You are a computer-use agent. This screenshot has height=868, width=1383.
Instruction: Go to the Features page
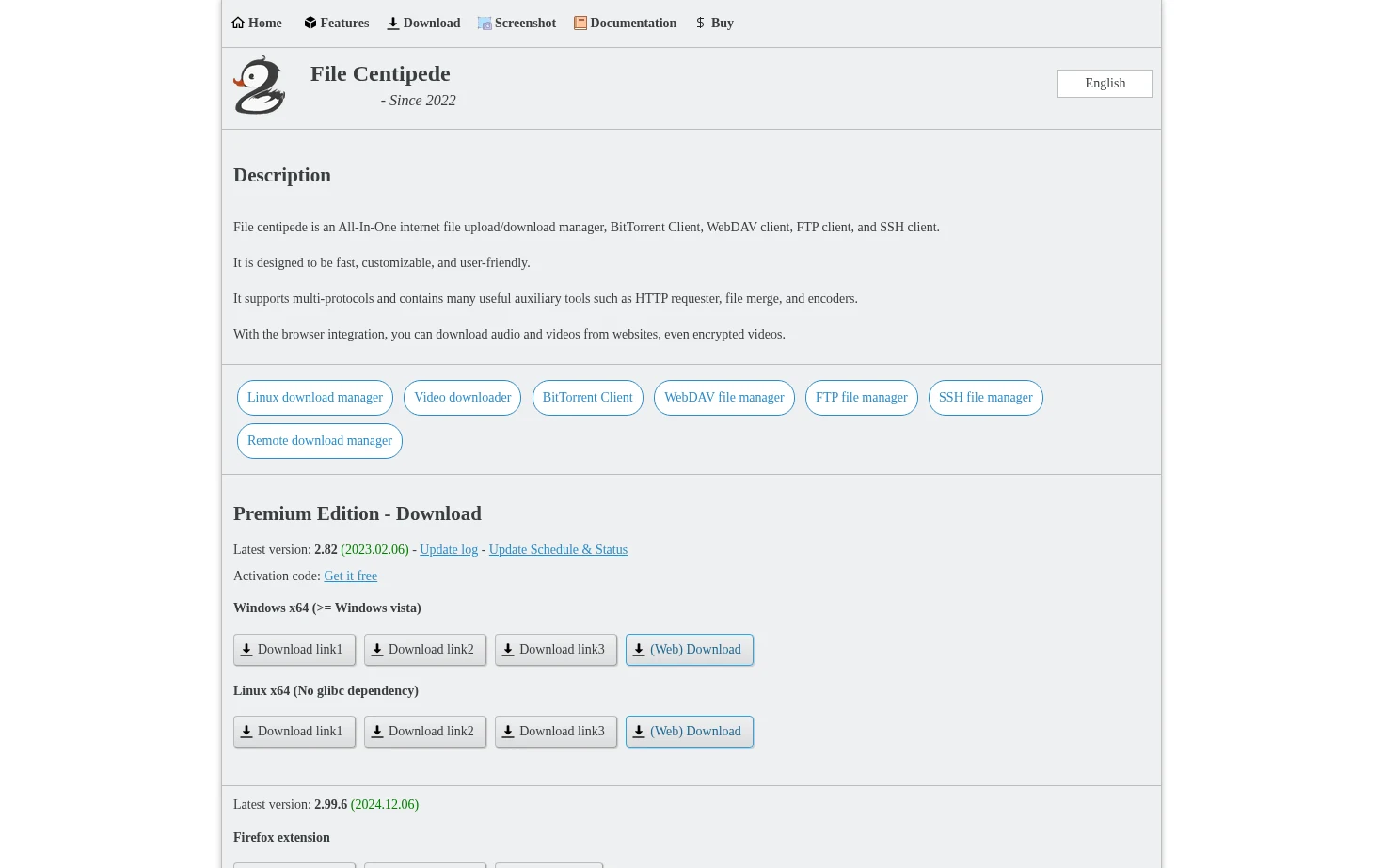click(337, 24)
